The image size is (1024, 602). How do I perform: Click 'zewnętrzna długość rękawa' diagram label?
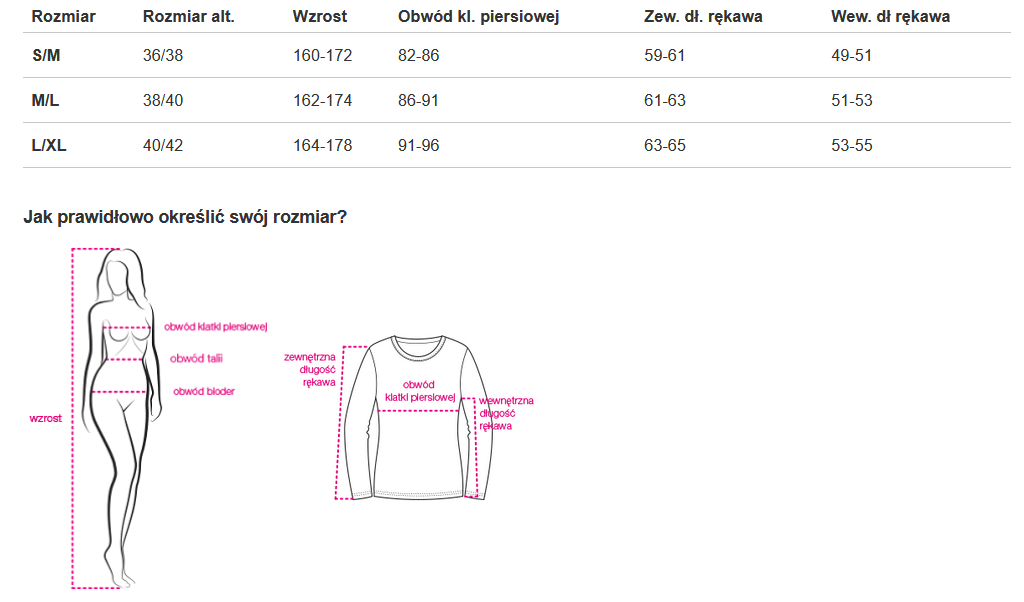(x=310, y=368)
